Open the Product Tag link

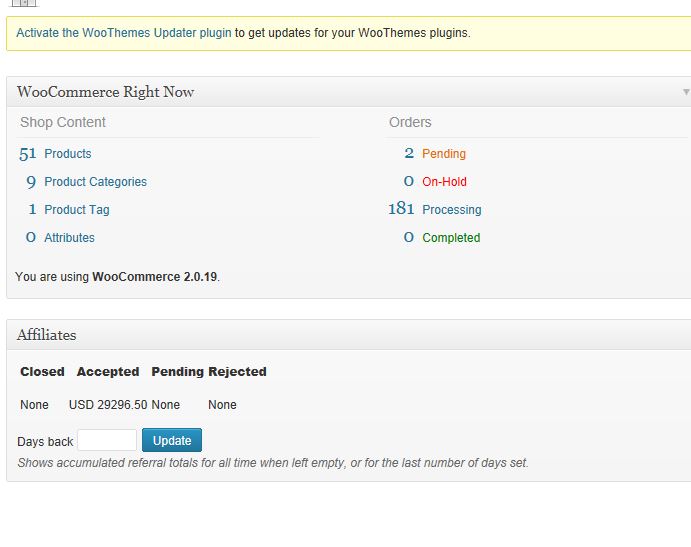[77, 210]
